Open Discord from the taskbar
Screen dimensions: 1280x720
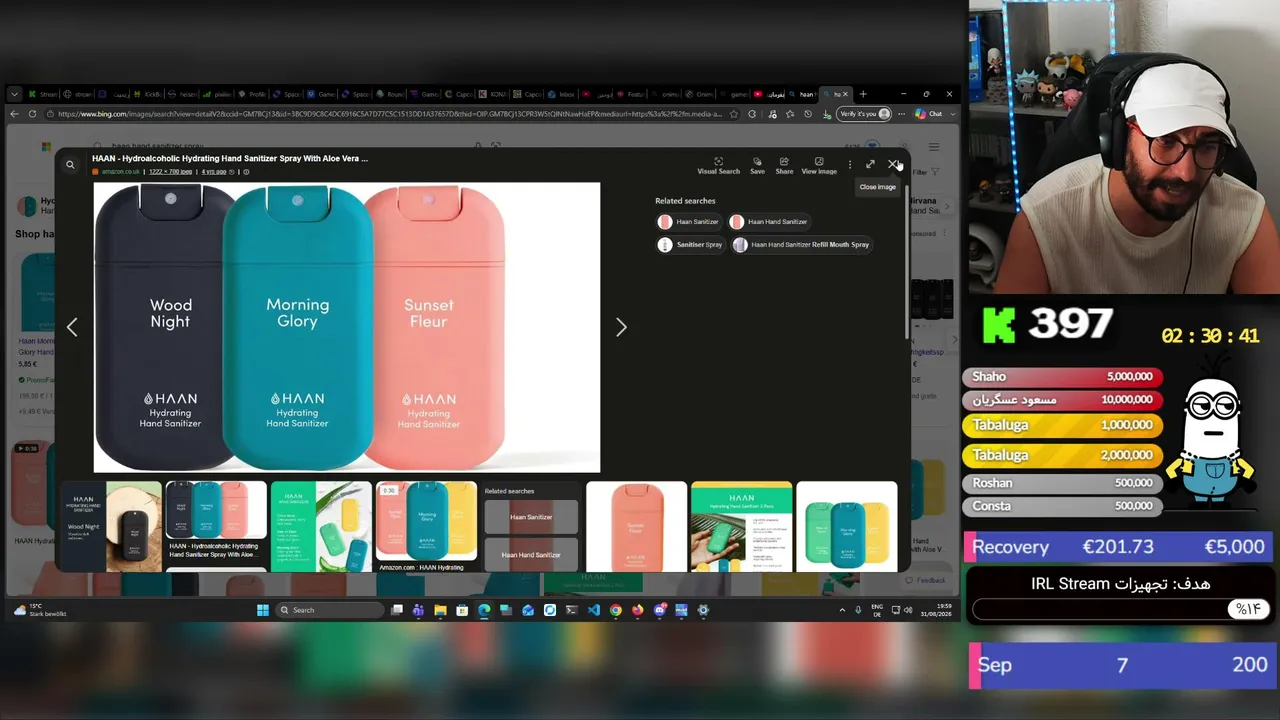(660, 610)
